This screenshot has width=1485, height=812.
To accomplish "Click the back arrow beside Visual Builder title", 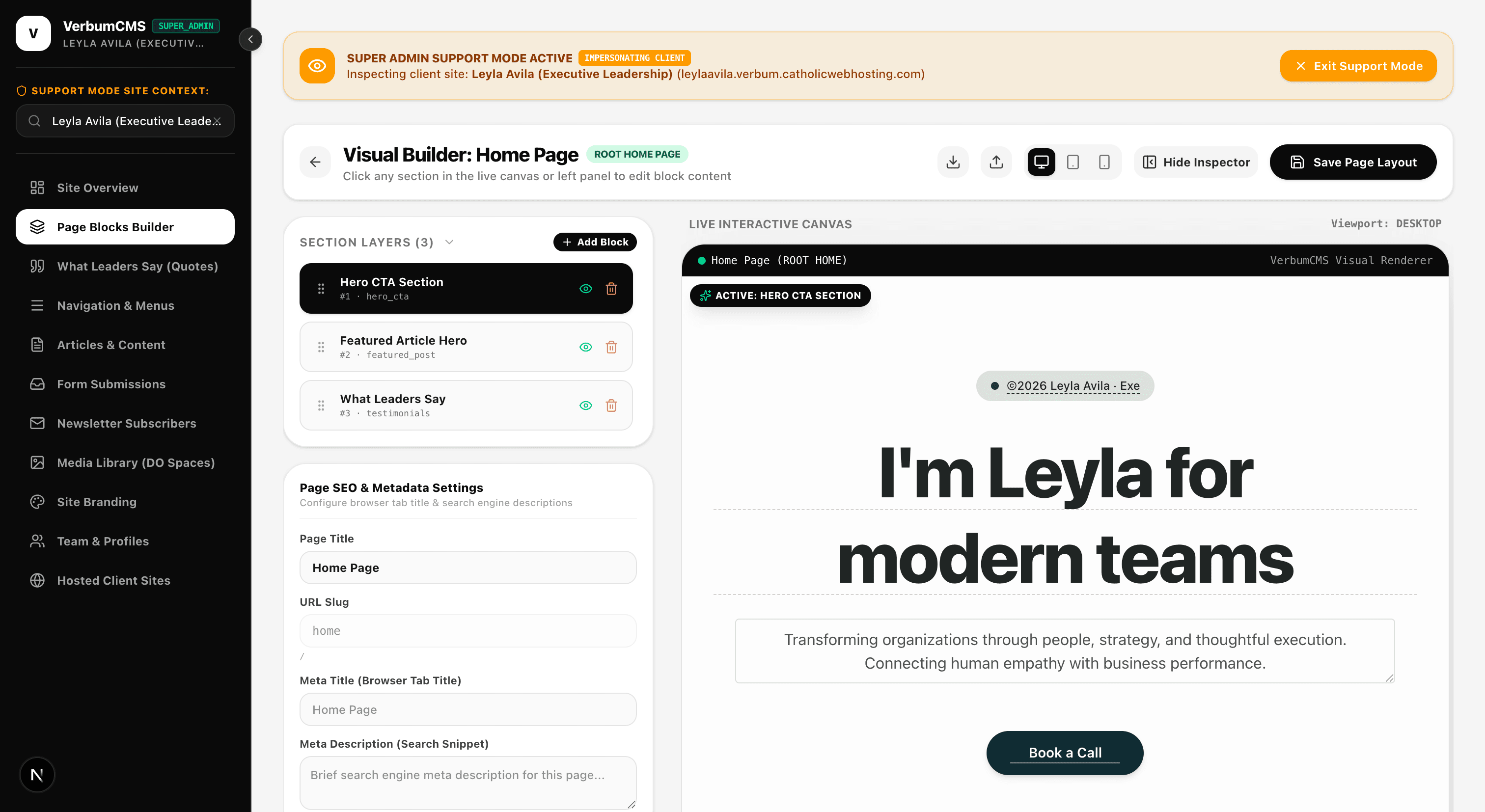I will 315,162.
